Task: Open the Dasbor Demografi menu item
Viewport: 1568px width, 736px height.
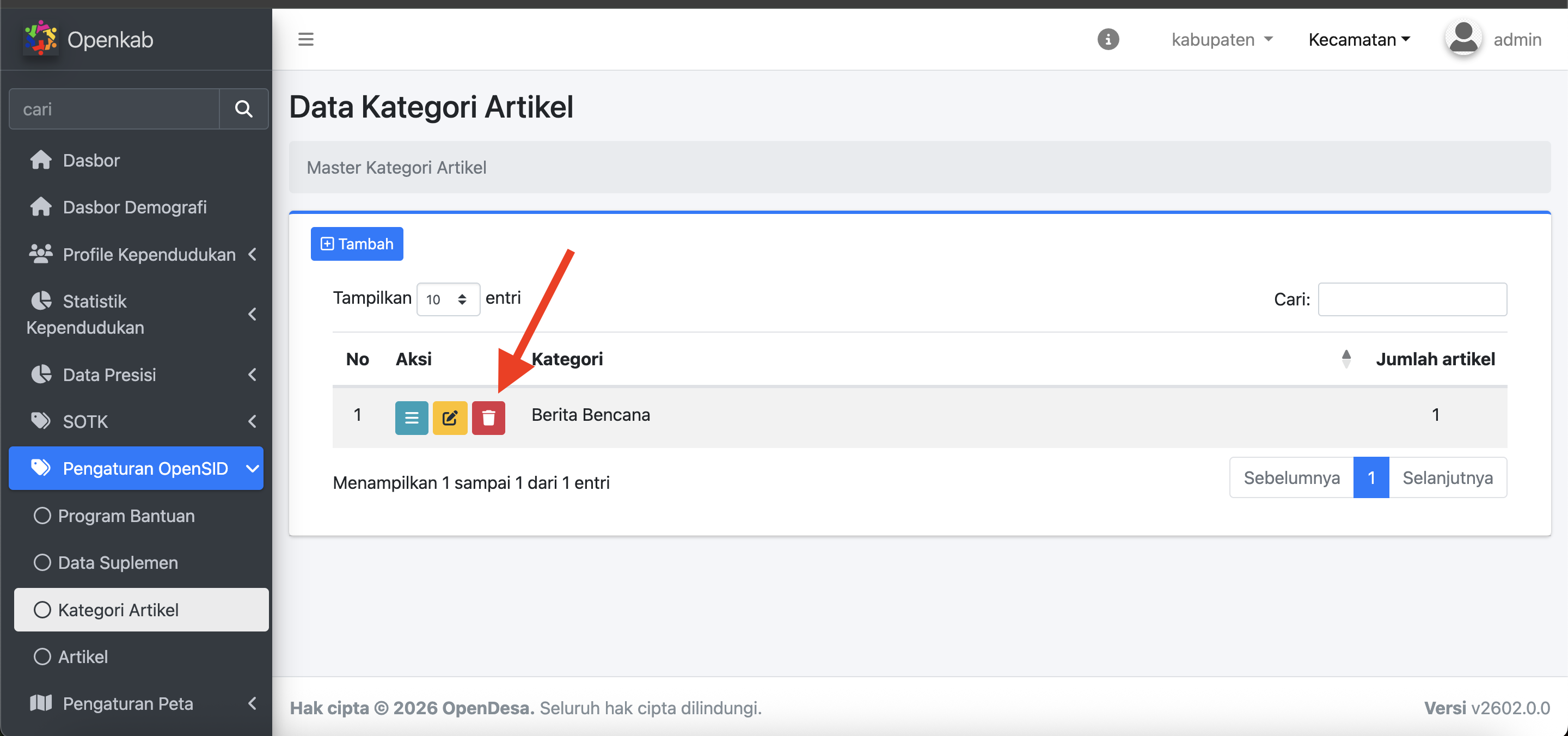Action: pos(134,207)
